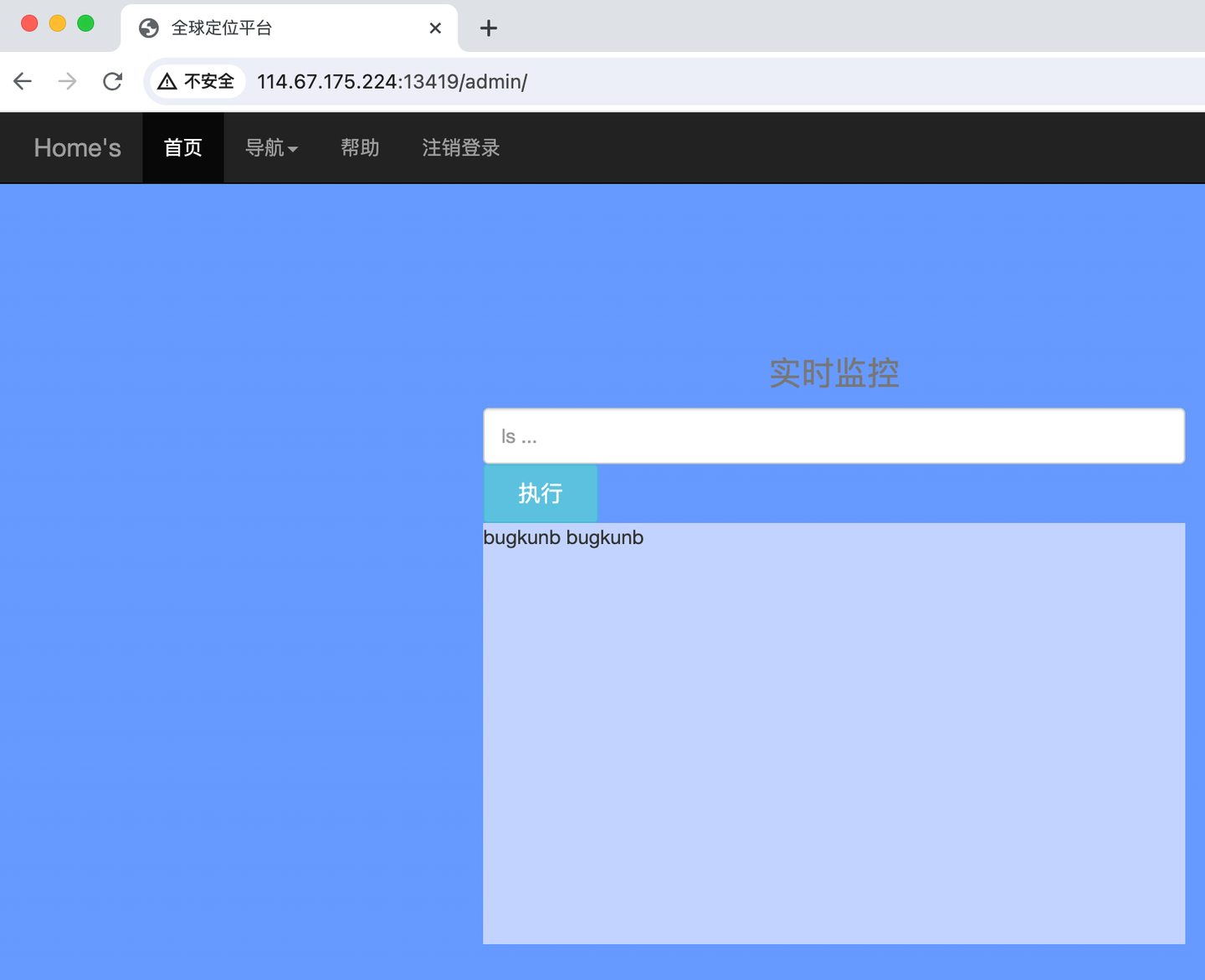
Task: Click the 'bugkunb bugkunb' output text
Action: tap(563, 537)
